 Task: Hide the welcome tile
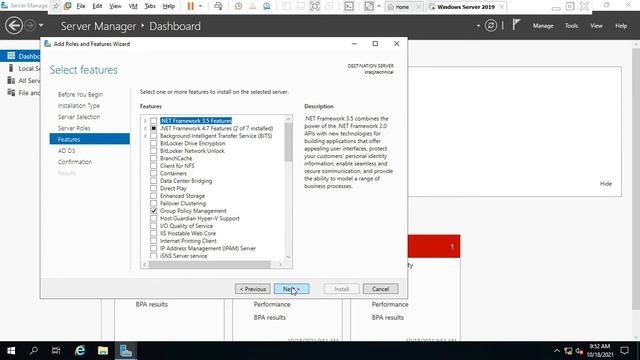point(606,184)
